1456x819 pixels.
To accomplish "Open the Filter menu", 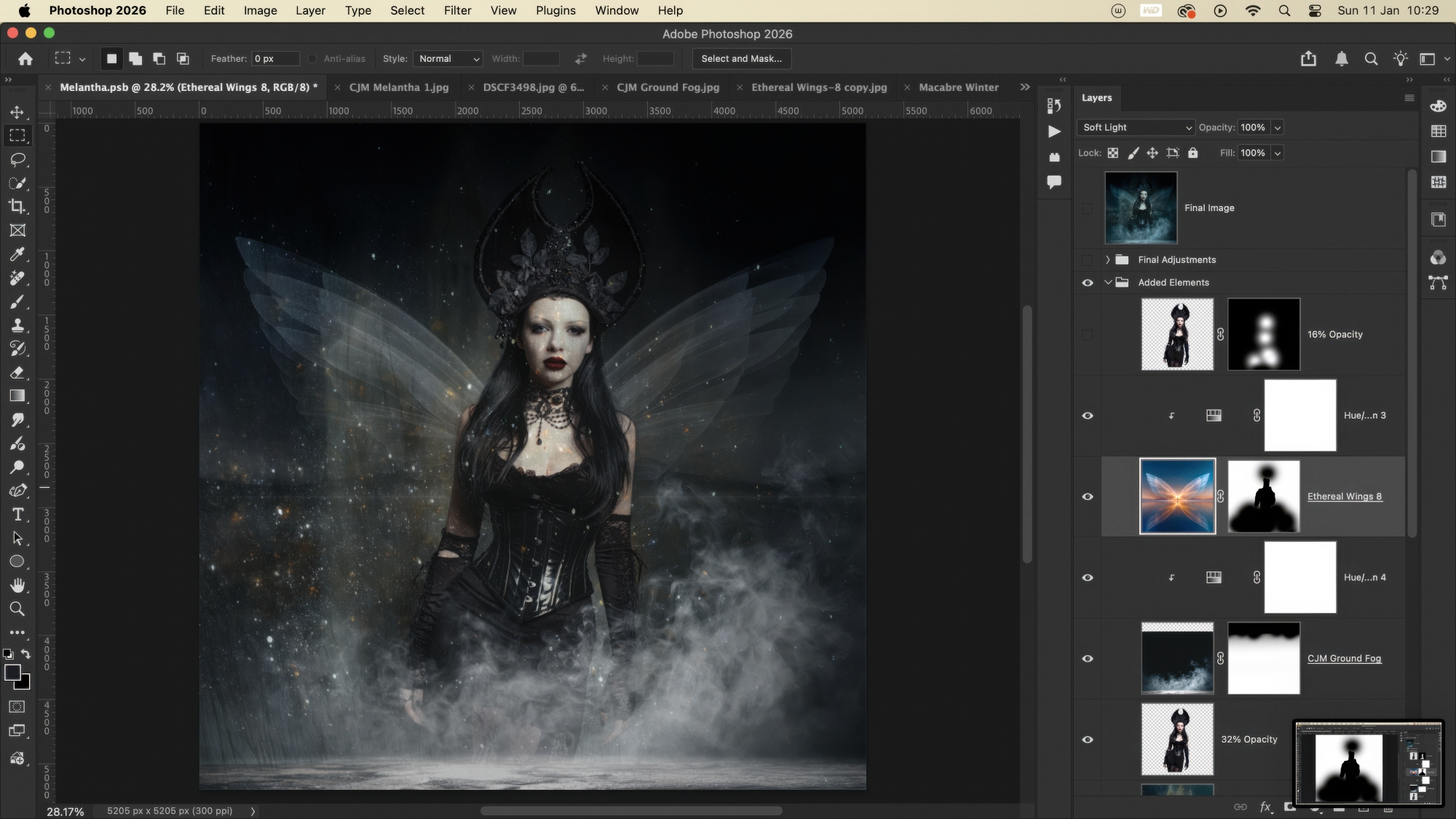I will (457, 10).
